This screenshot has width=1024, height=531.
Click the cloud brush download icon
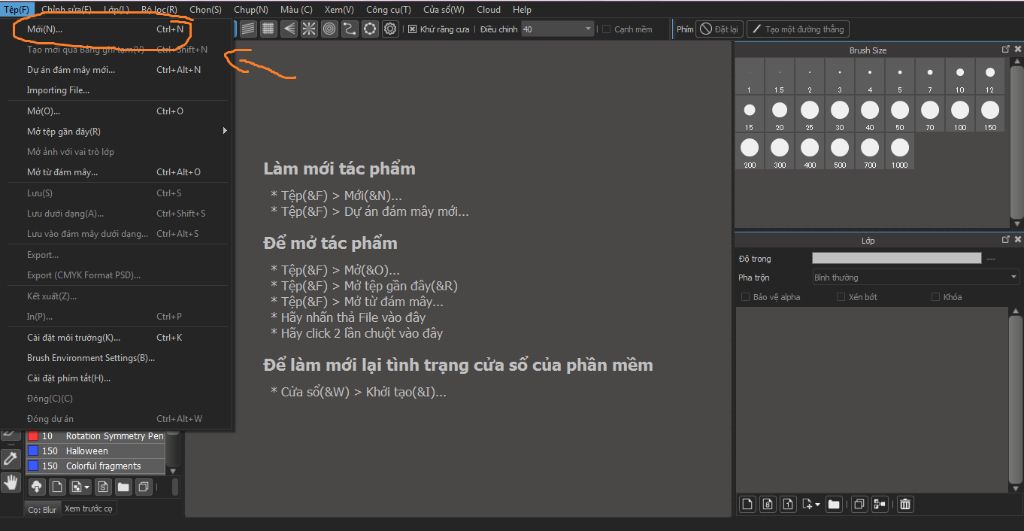pos(37,487)
